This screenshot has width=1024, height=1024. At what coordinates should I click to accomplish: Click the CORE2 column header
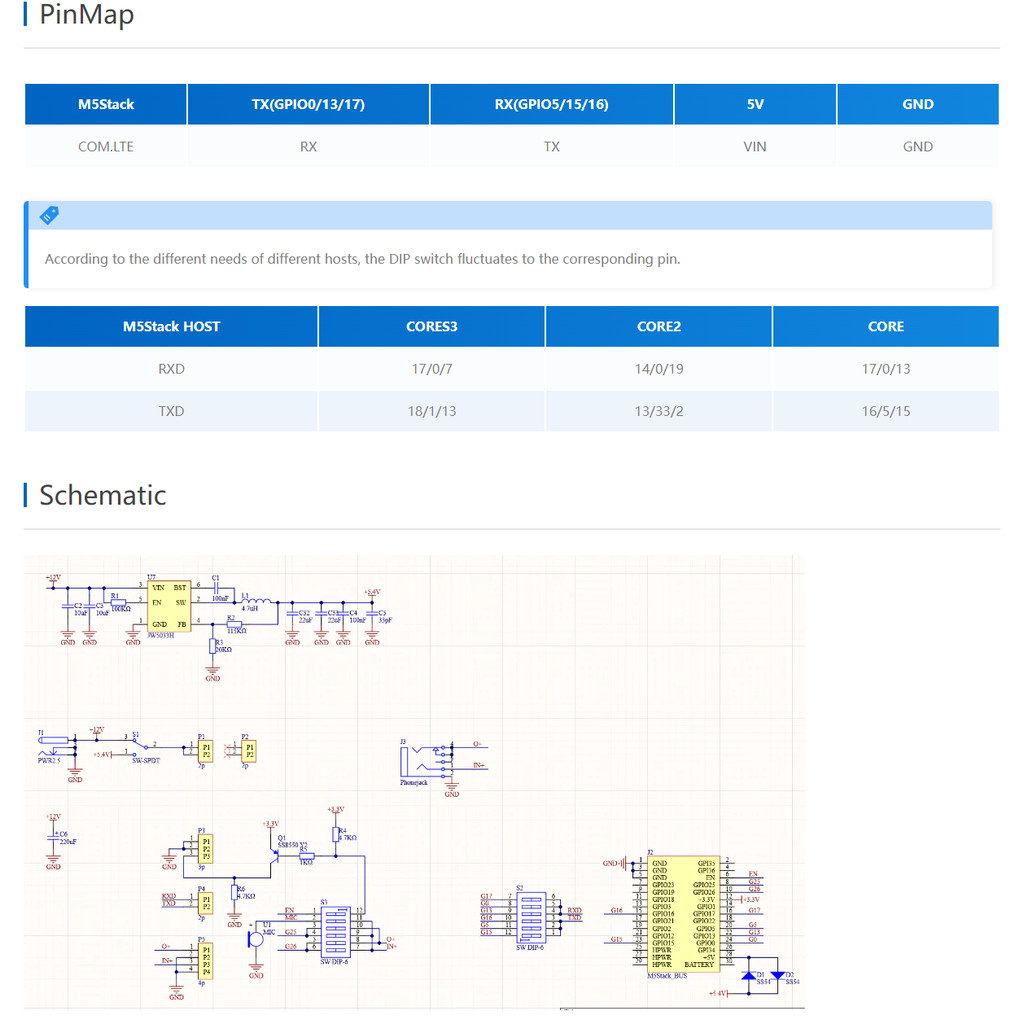[658, 326]
